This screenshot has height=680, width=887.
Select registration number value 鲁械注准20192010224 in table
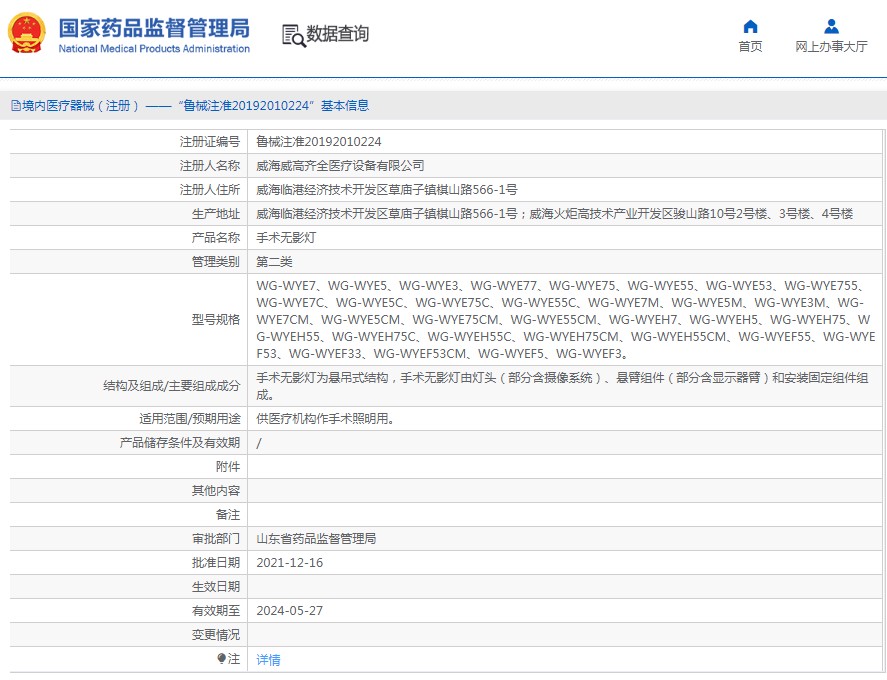click(318, 141)
